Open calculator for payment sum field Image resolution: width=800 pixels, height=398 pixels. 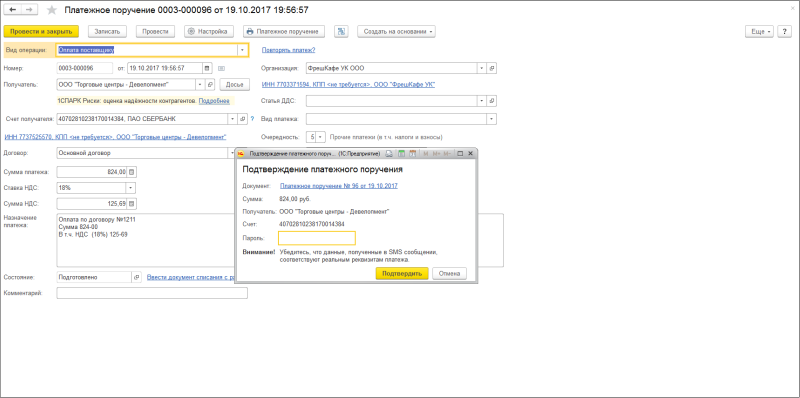pyautogui.click(x=132, y=172)
